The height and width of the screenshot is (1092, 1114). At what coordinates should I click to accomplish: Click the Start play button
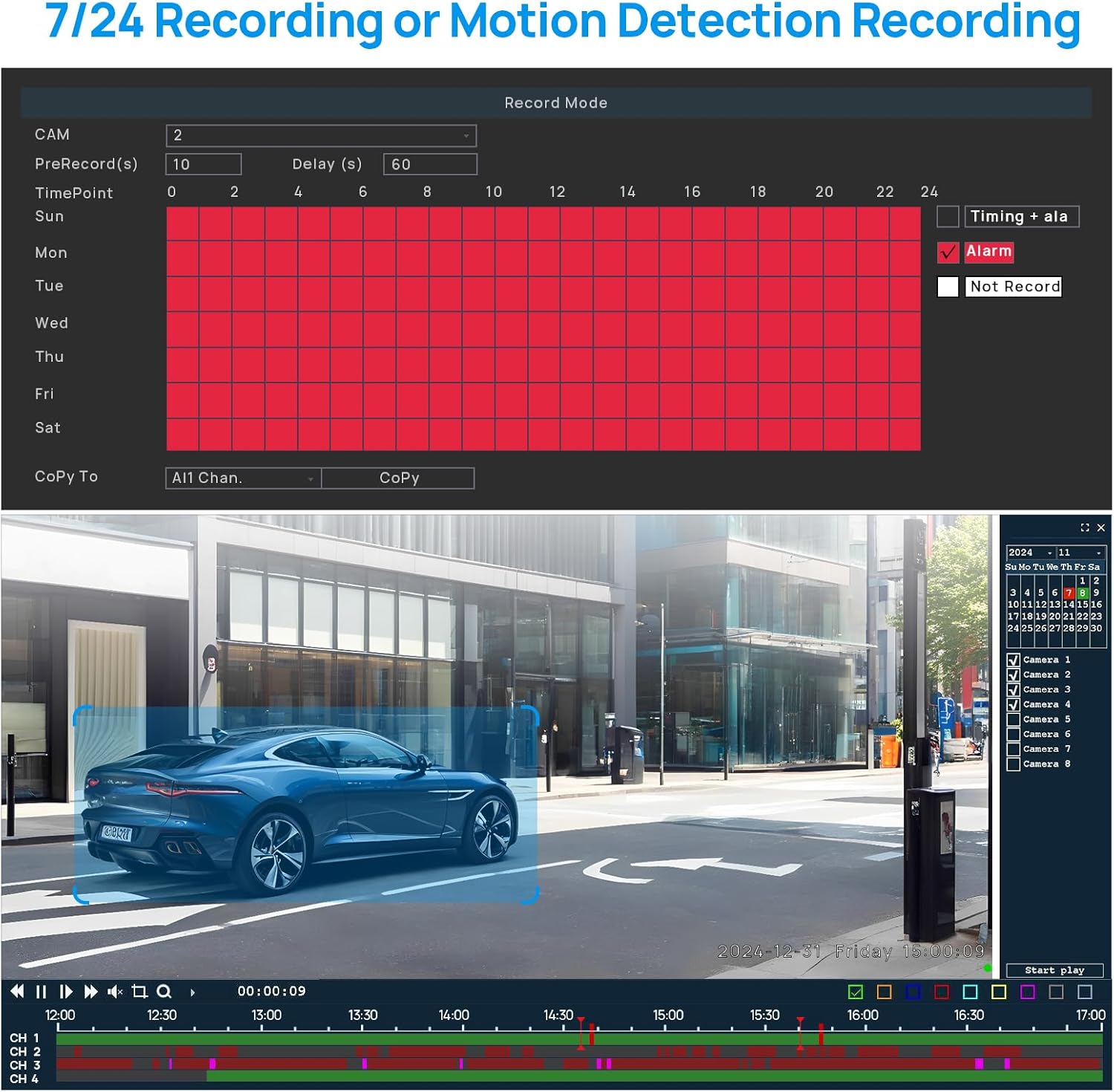tap(1054, 970)
